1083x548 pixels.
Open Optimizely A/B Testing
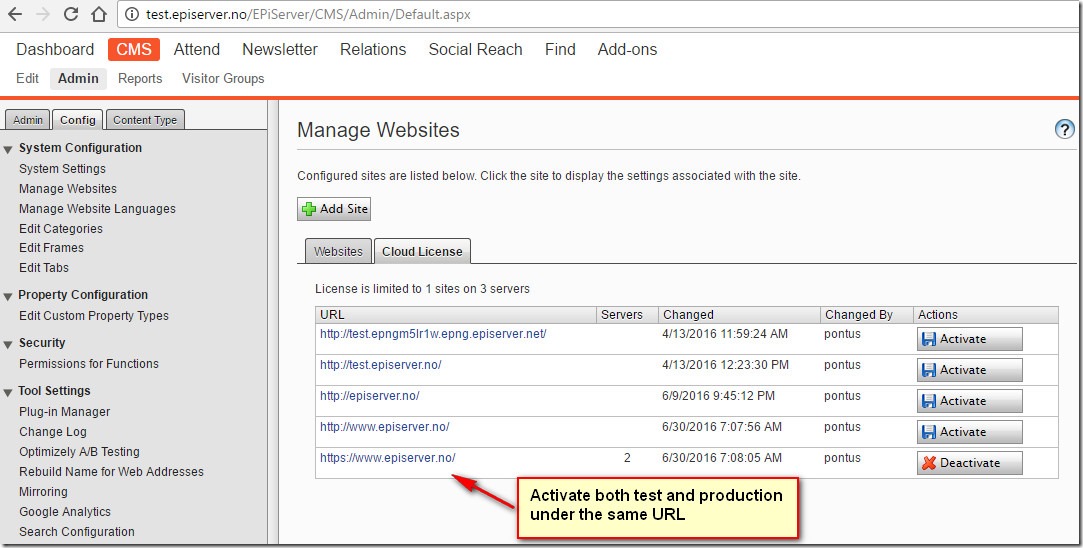[x=79, y=452]
